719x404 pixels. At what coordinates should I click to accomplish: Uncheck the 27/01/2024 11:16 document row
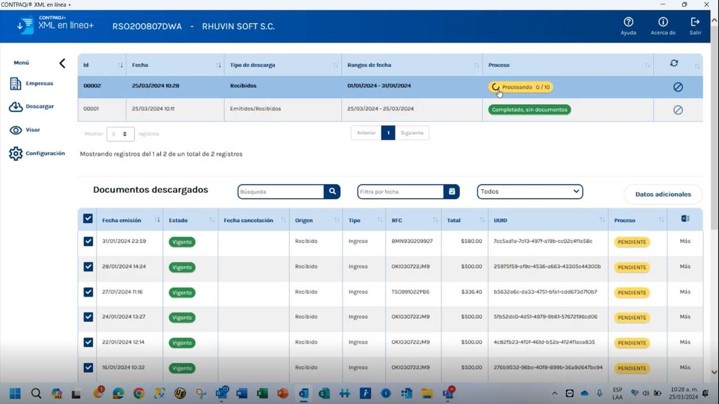point(88,292)
